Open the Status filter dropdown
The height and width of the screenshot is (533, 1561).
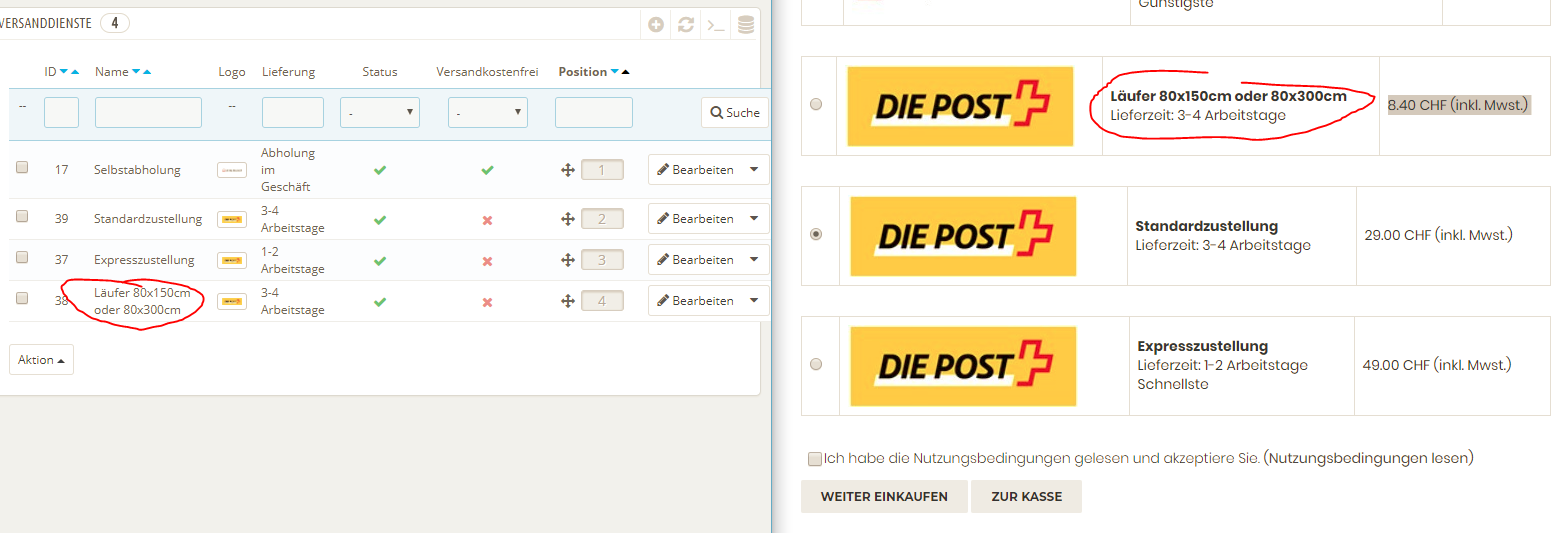(x=380, y=113)
